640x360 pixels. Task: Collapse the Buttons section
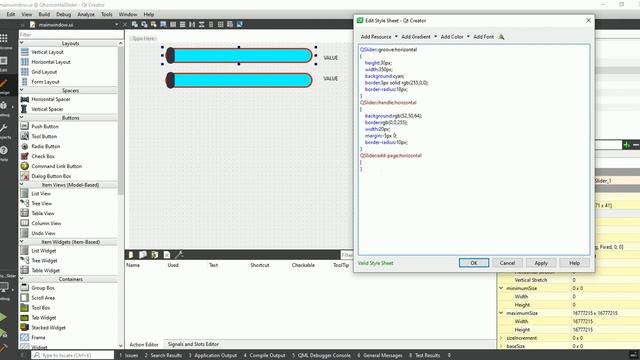(22, 118)
